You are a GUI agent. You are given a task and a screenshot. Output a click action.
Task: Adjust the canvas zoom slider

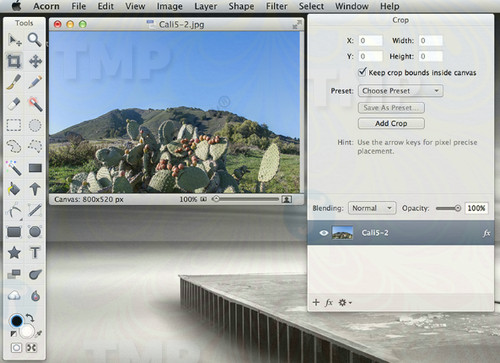pyautogui.click(x=246, y=199)
